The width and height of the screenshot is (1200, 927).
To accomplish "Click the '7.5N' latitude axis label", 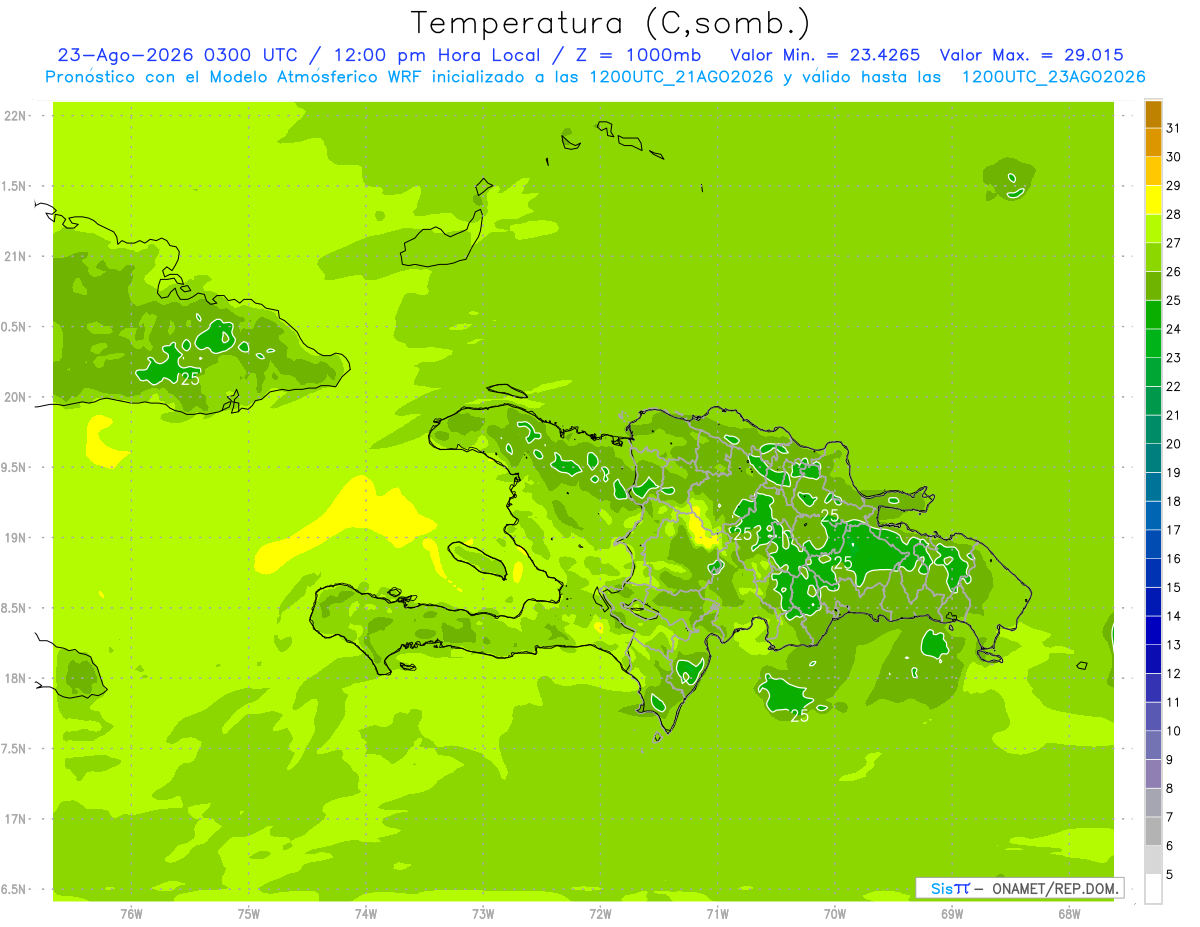I will coord(15,749).
